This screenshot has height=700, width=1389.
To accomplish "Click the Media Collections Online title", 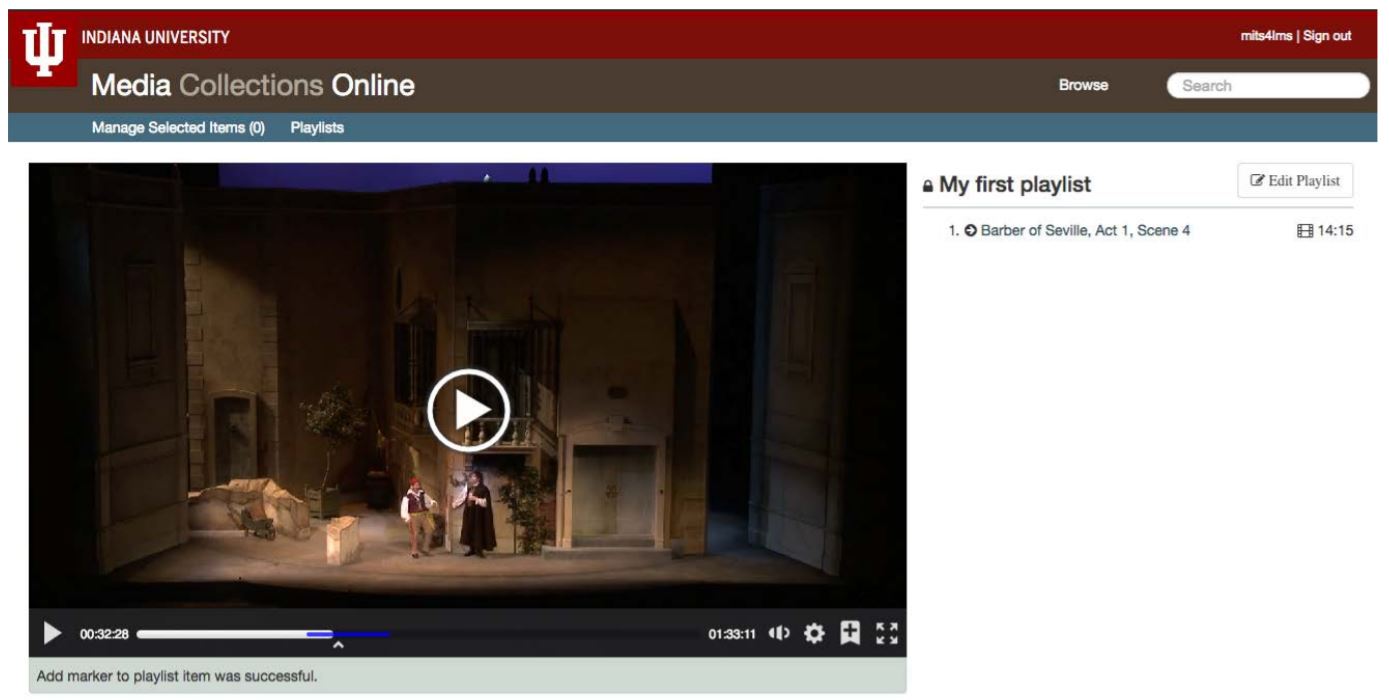I will point(253,86).
